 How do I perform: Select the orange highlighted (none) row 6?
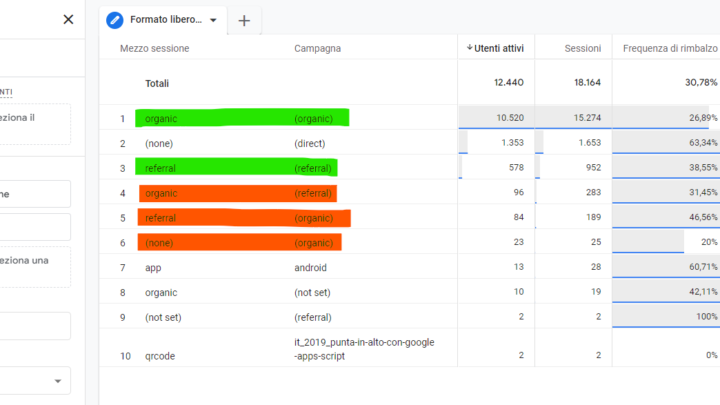coord(160,242)
